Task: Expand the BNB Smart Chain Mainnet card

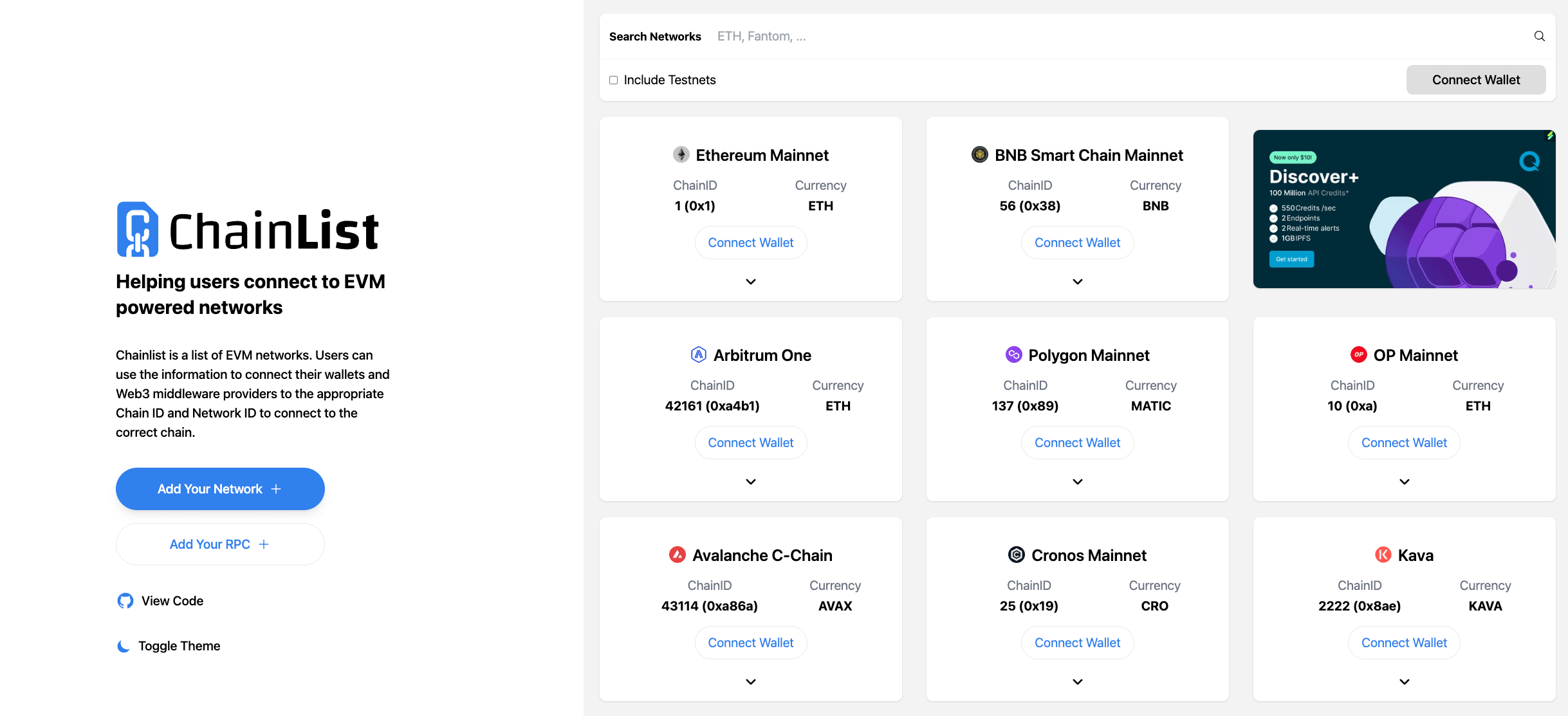Action: (1078, 282)
